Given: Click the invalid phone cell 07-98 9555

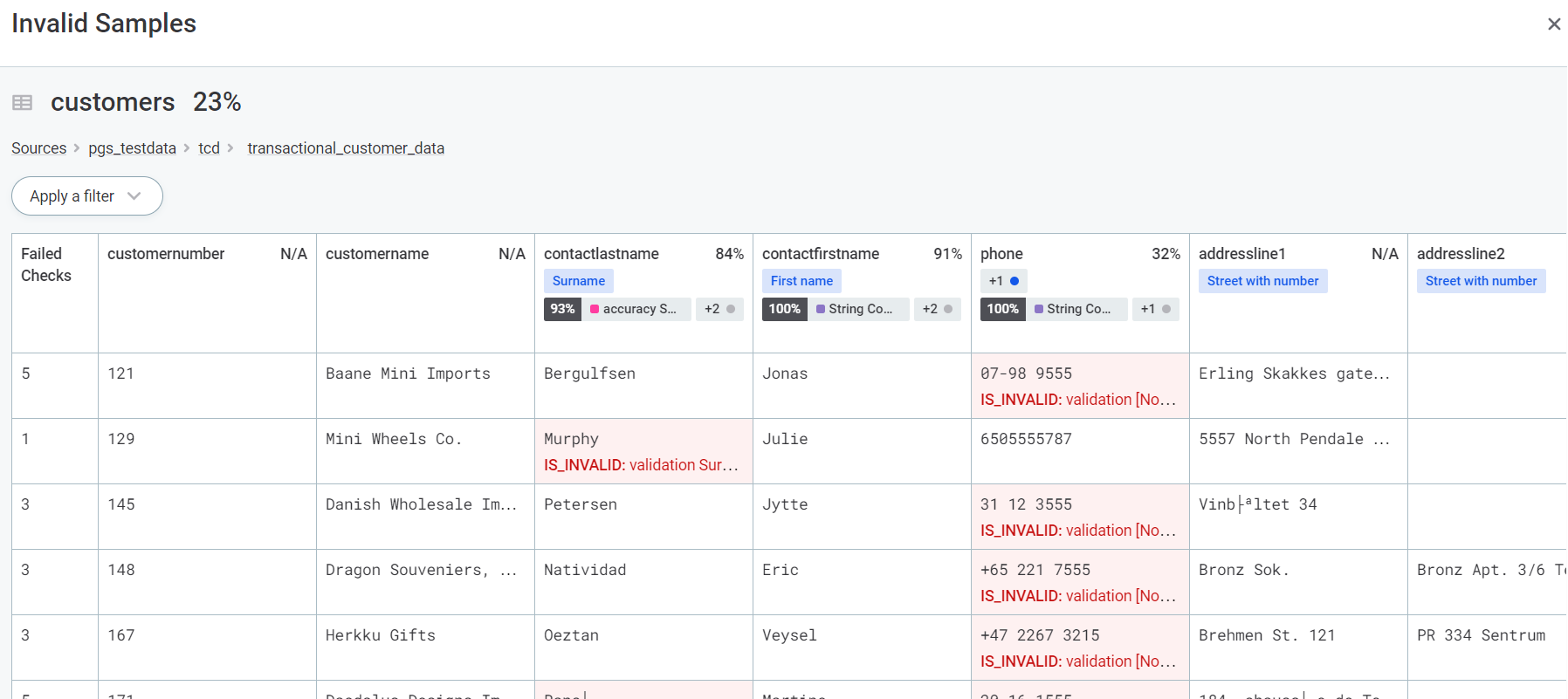Looking at the screenshot, I should (1079, 386).
